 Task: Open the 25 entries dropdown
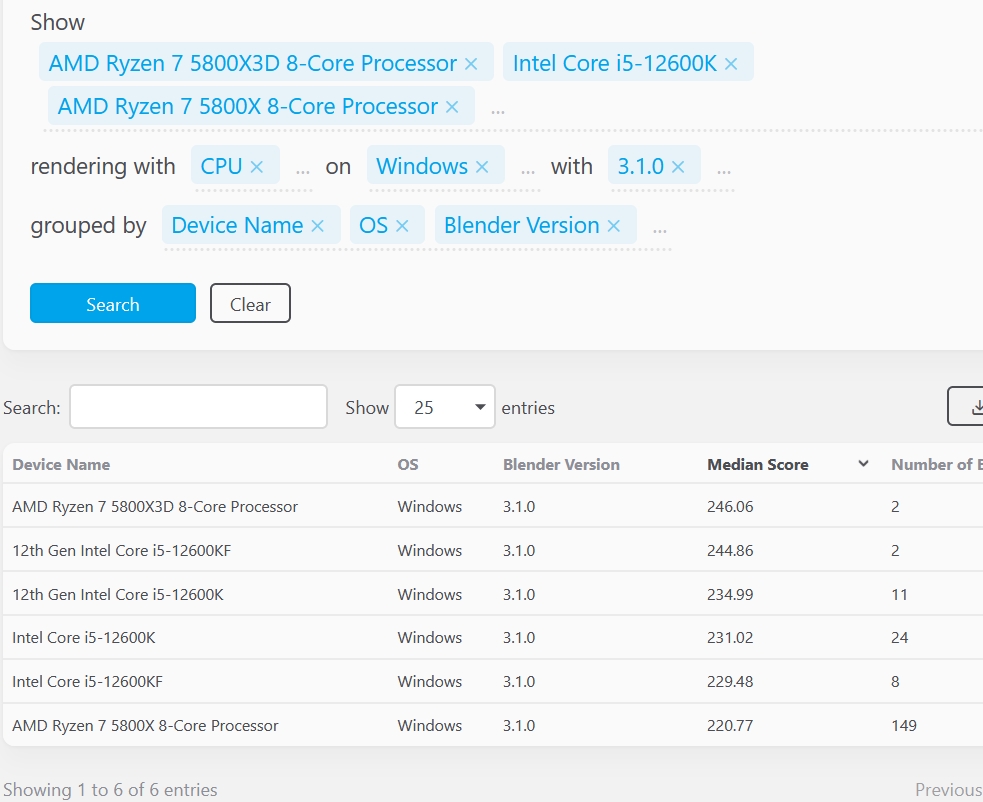[x=444, y=407]
